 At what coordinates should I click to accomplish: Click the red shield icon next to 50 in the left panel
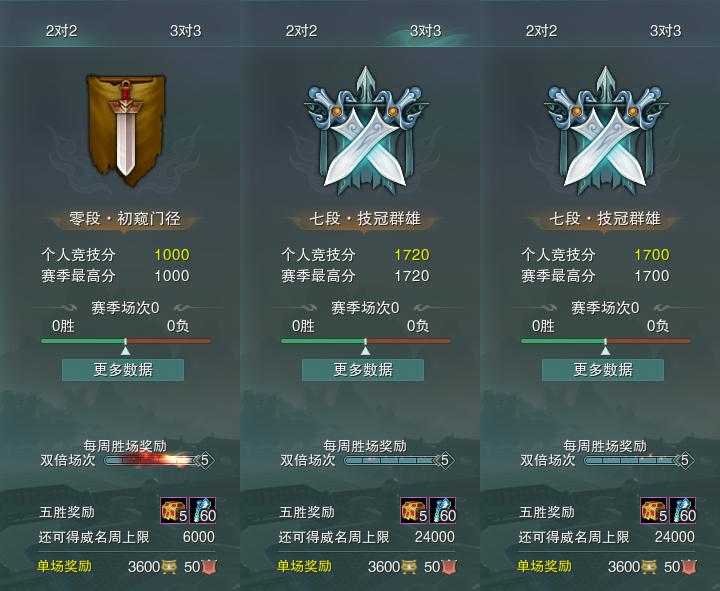(x=209, y=567)
